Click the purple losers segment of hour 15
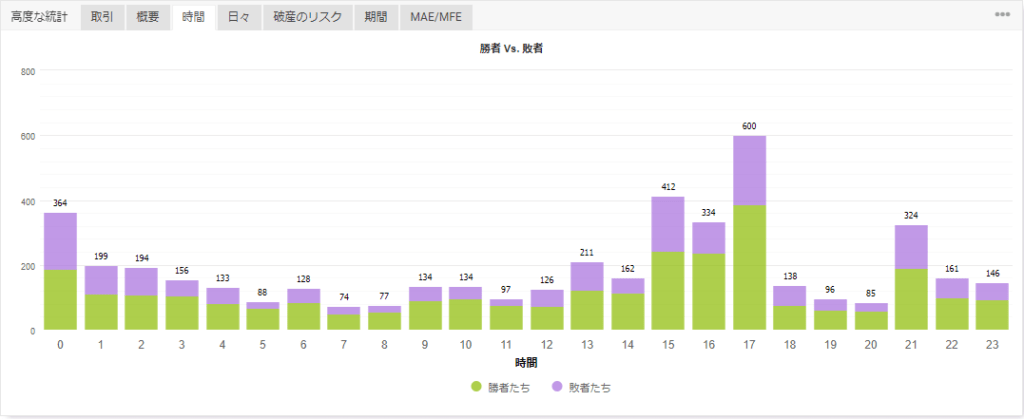Image resolution: width=1024 pixels, height=419 pixels. click(668, 224)
